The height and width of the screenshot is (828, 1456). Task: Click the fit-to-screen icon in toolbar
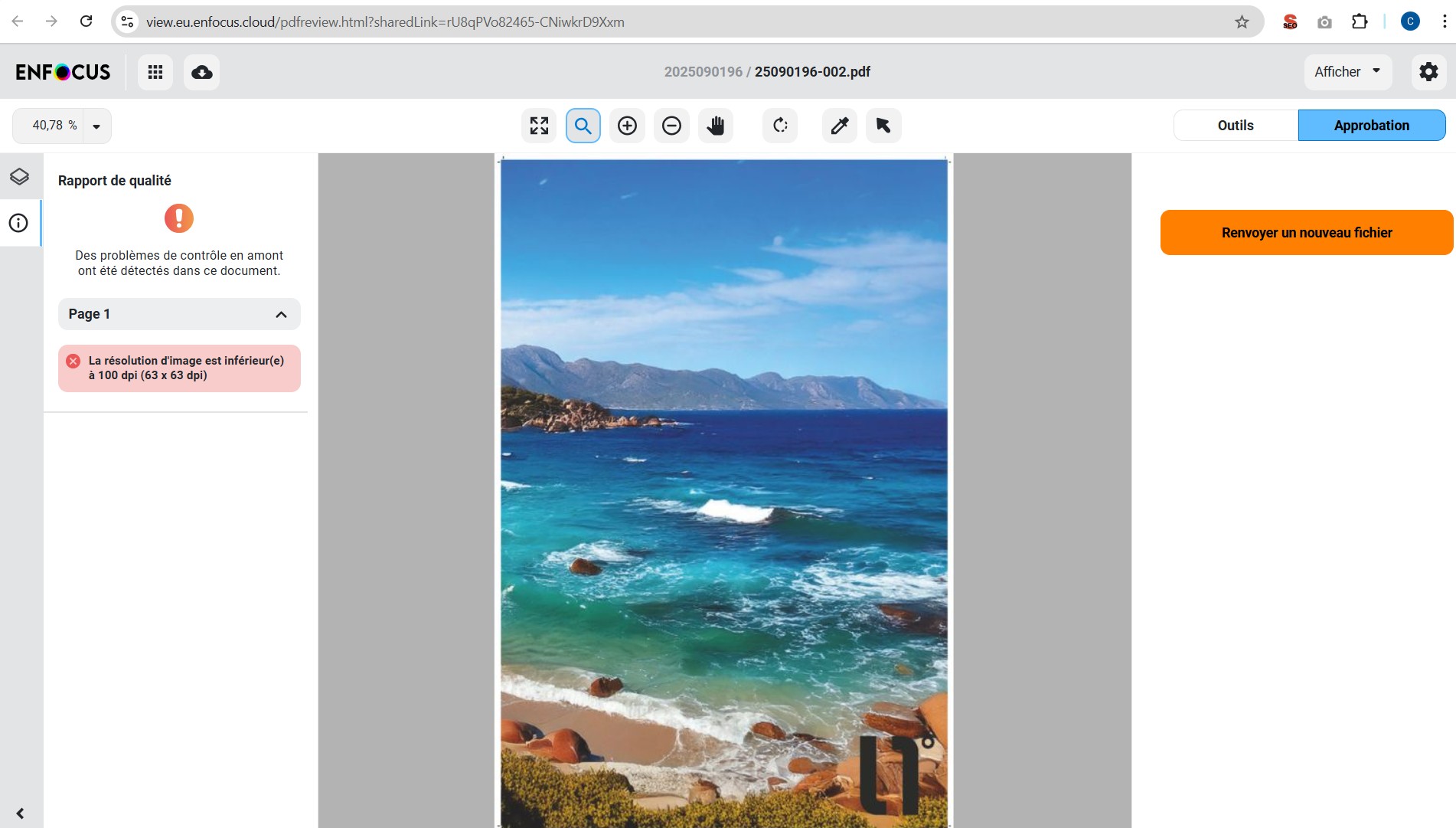tap(539, 126)
